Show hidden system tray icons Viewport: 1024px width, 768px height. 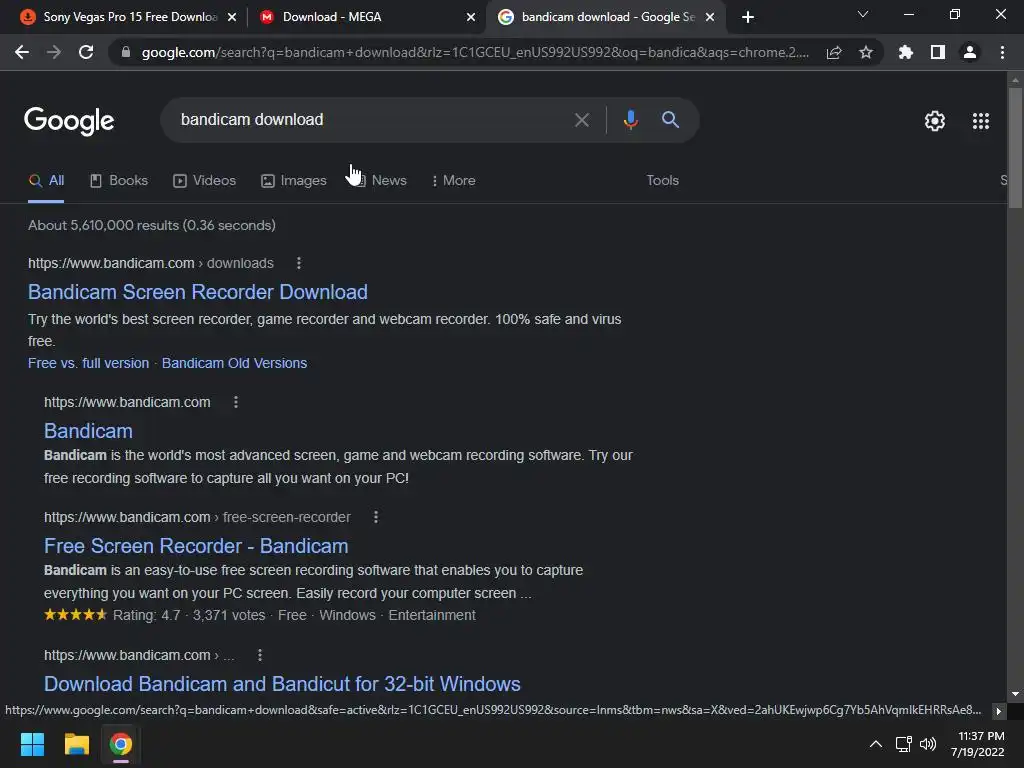point(876,744)
